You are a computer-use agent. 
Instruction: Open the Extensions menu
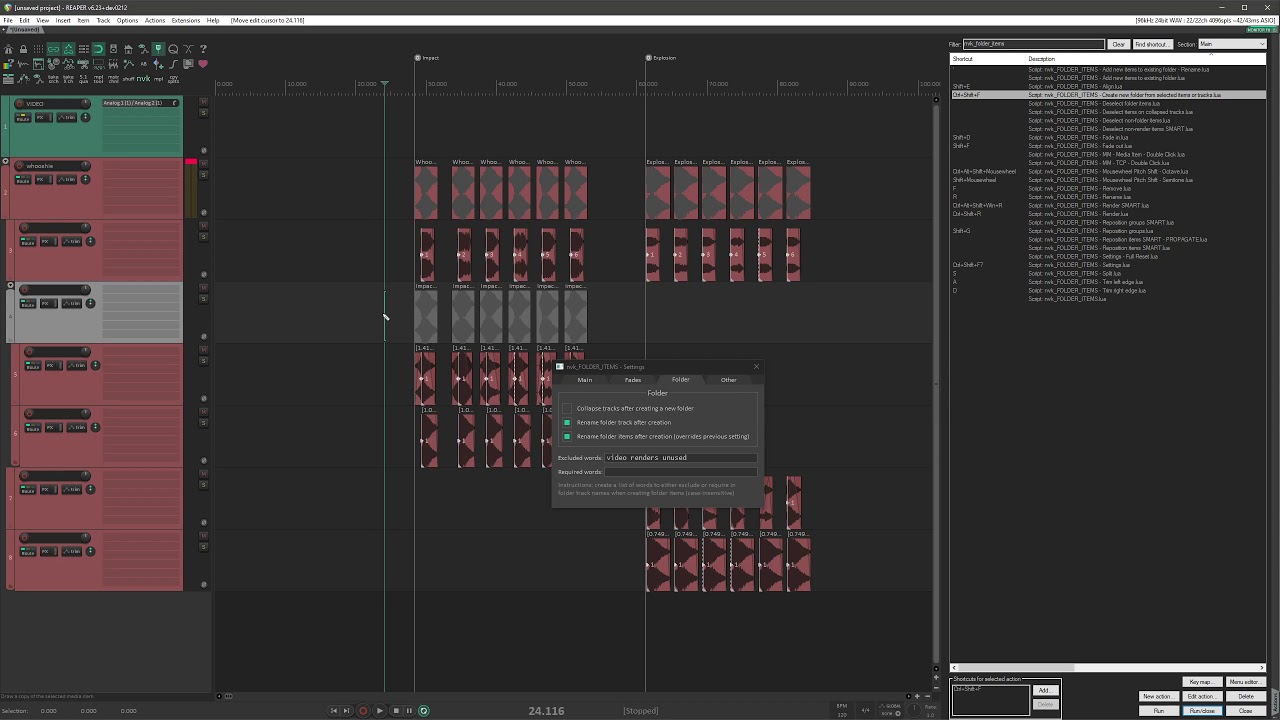pyautogui.click(x=185, y=20)
